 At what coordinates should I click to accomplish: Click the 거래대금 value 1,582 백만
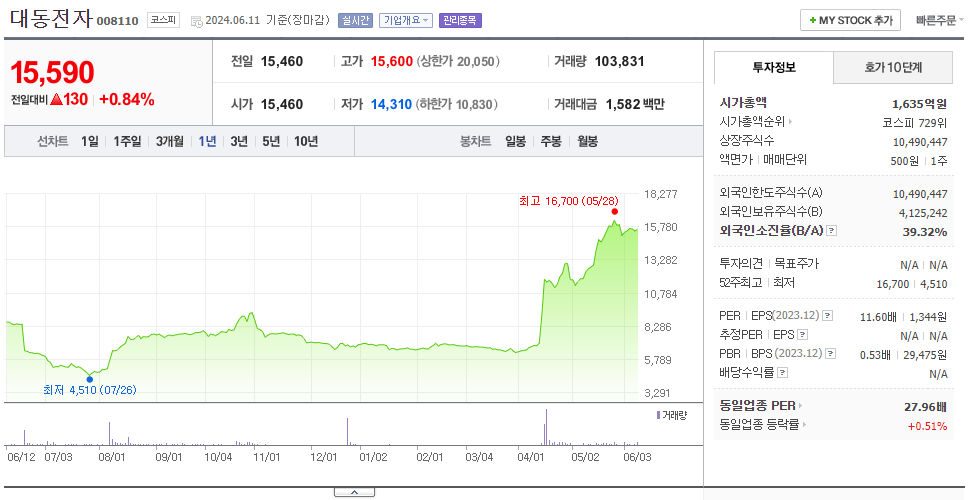tap(635, 104)
